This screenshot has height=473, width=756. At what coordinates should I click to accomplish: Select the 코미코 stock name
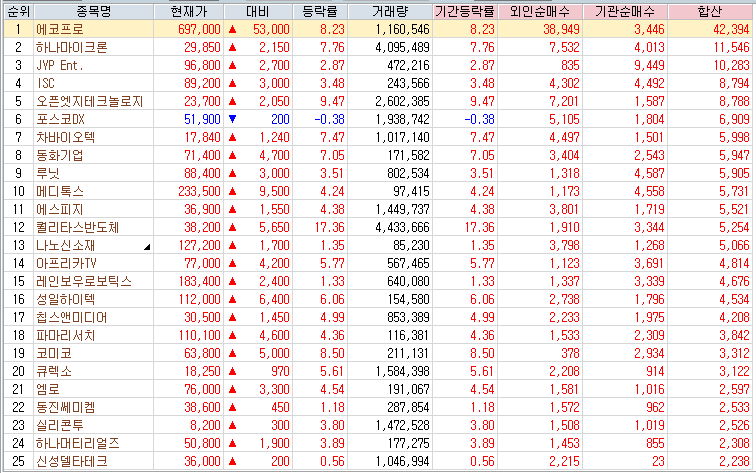[x=54, y=353]
